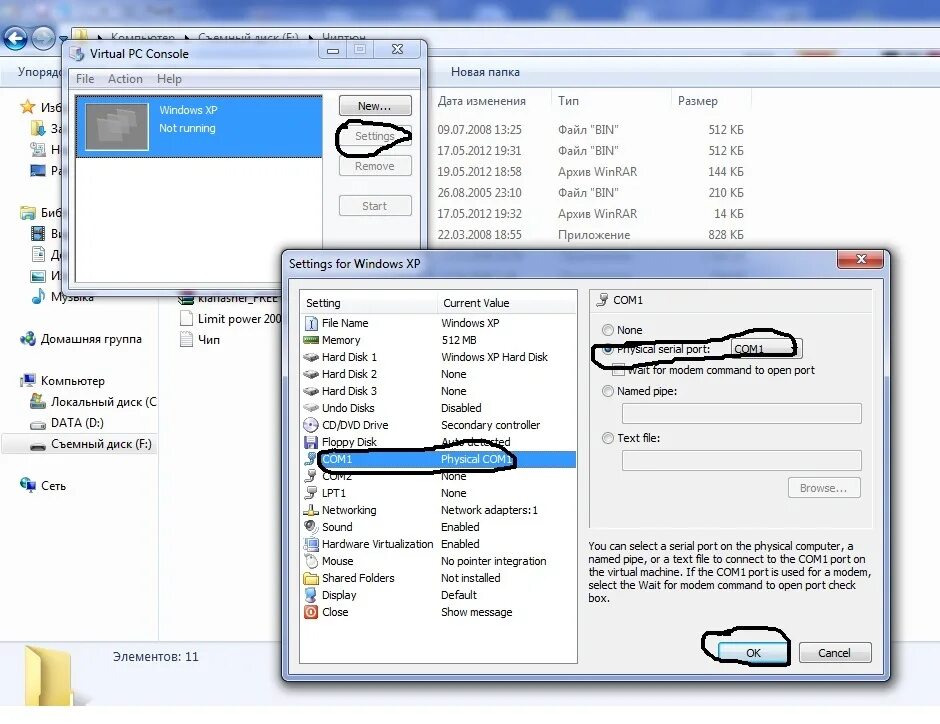Select the Text file radio button
Image resolution: width=940 pixels, height=724 pixels.
click(x=608, y=438)
